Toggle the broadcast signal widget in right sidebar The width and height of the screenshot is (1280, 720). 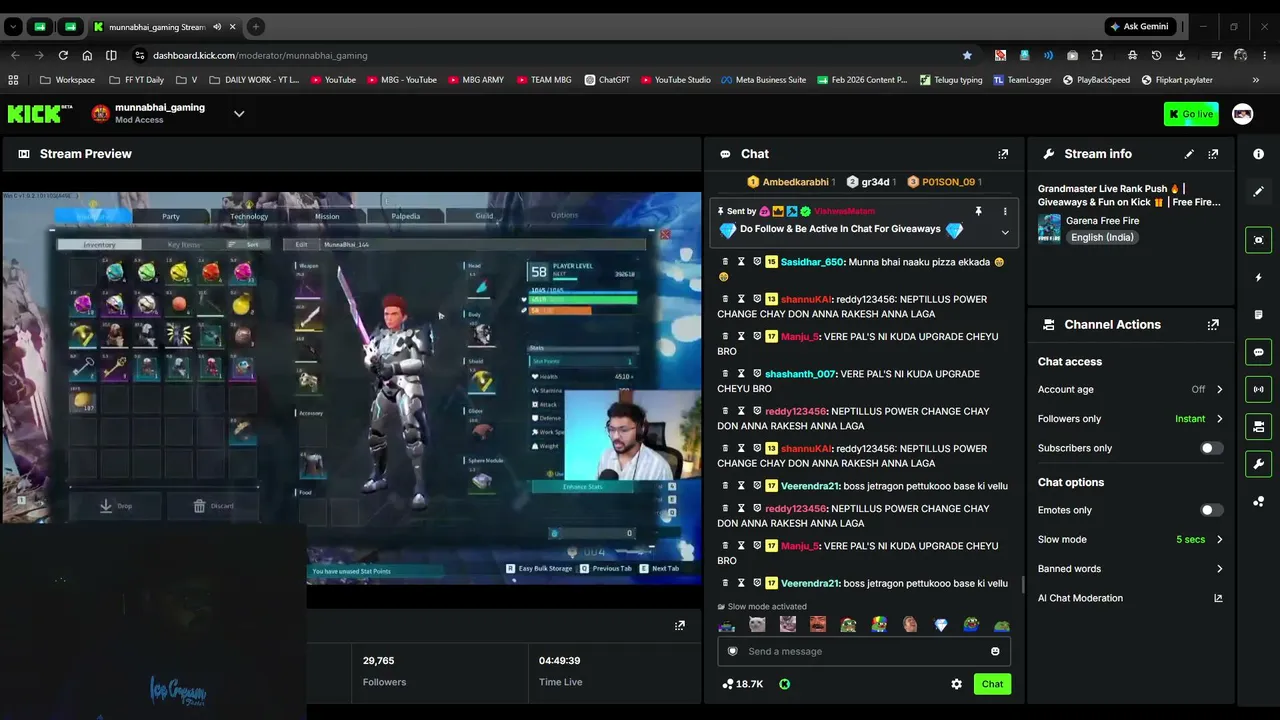coord(1259,389)
